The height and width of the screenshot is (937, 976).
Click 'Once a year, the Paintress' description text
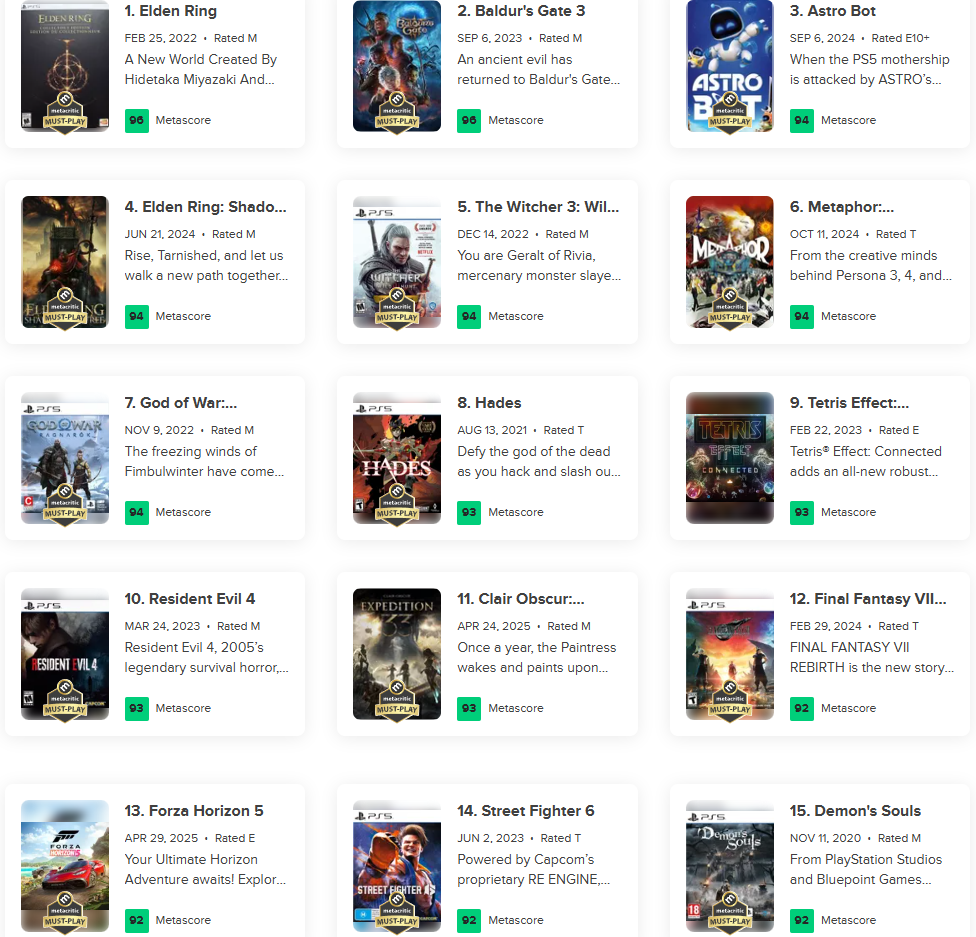[537, 647]
